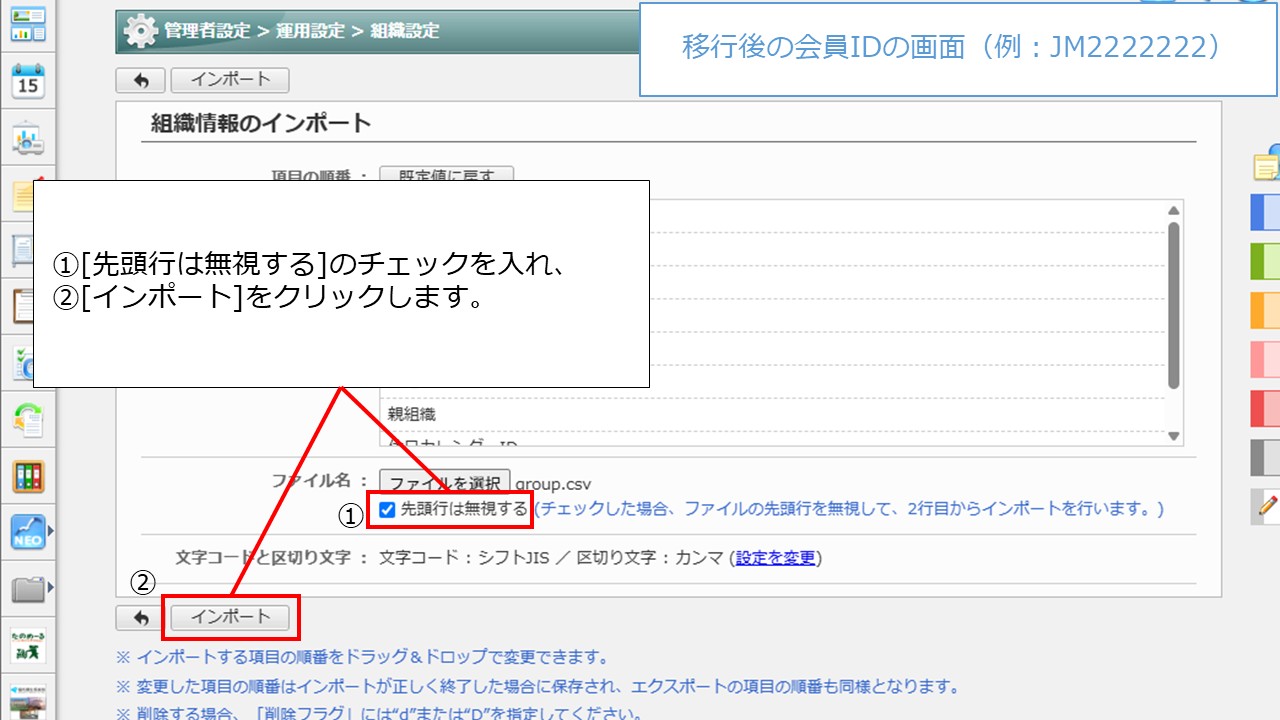Open the gray folder icon in the sidebar
1280x720 pixels.
click(28, 589)
